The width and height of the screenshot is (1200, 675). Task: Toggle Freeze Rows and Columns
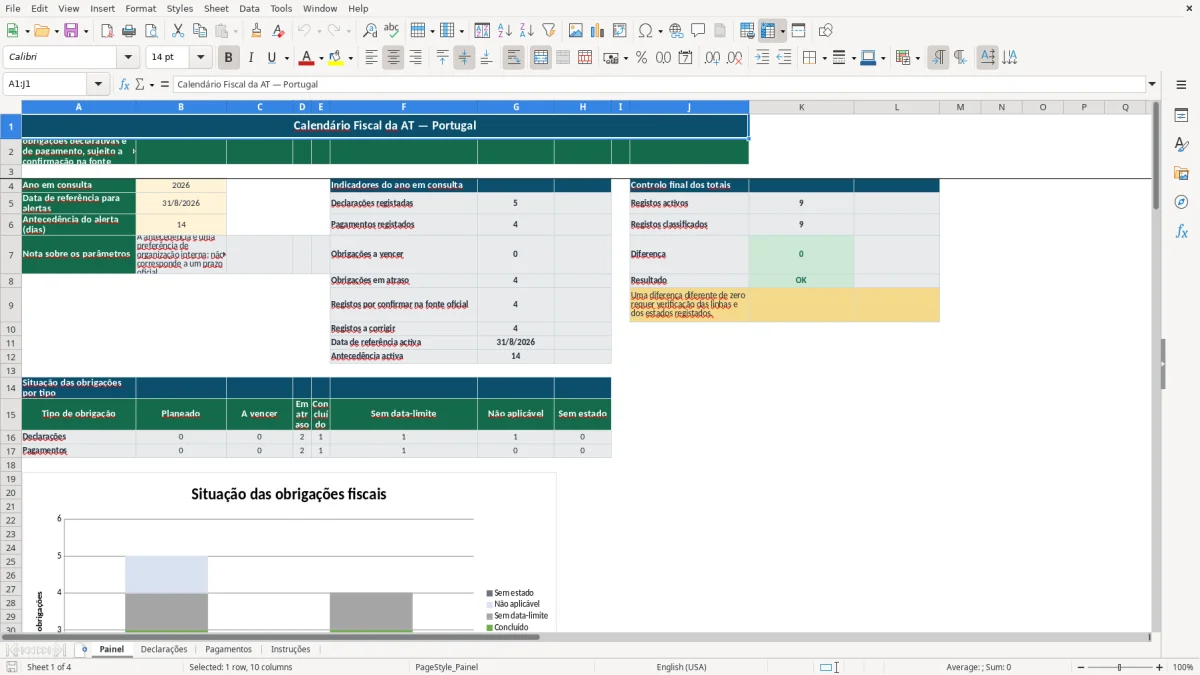tap(768, 31)
